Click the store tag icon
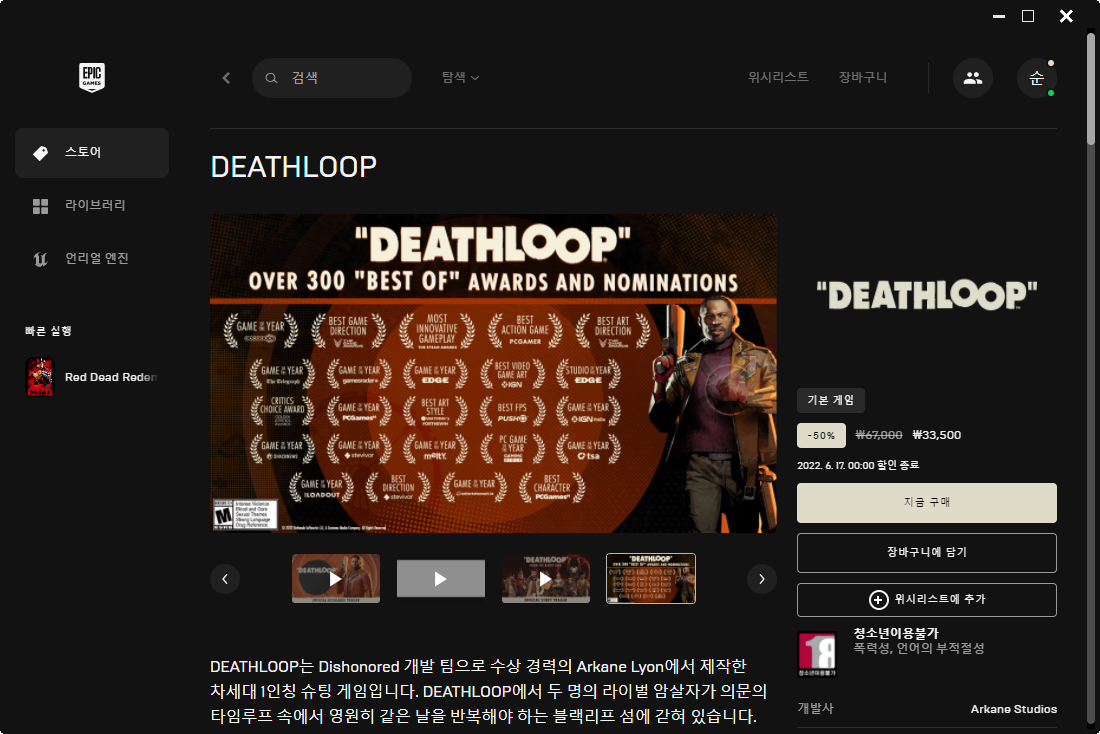The image size is (1100, 734). (x=41, y=152)
